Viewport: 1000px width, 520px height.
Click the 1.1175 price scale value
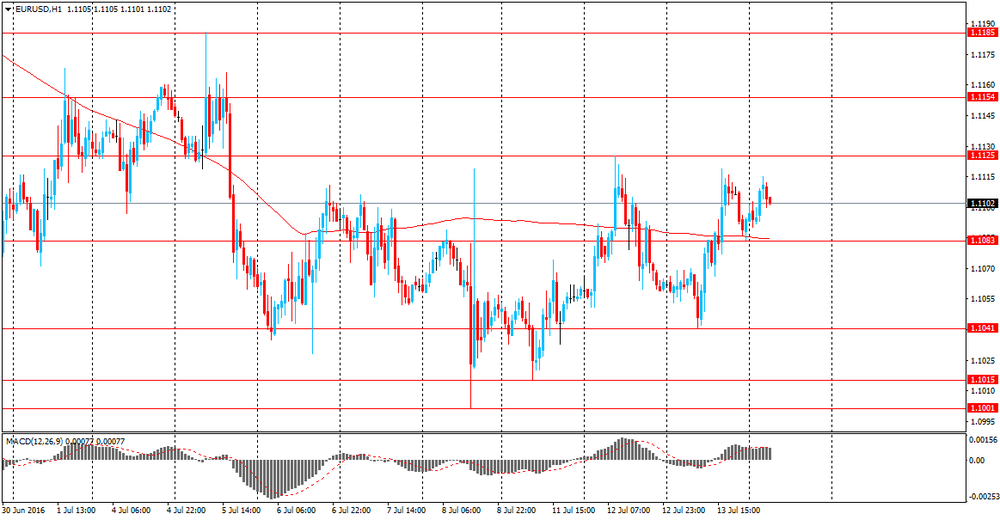982,54
